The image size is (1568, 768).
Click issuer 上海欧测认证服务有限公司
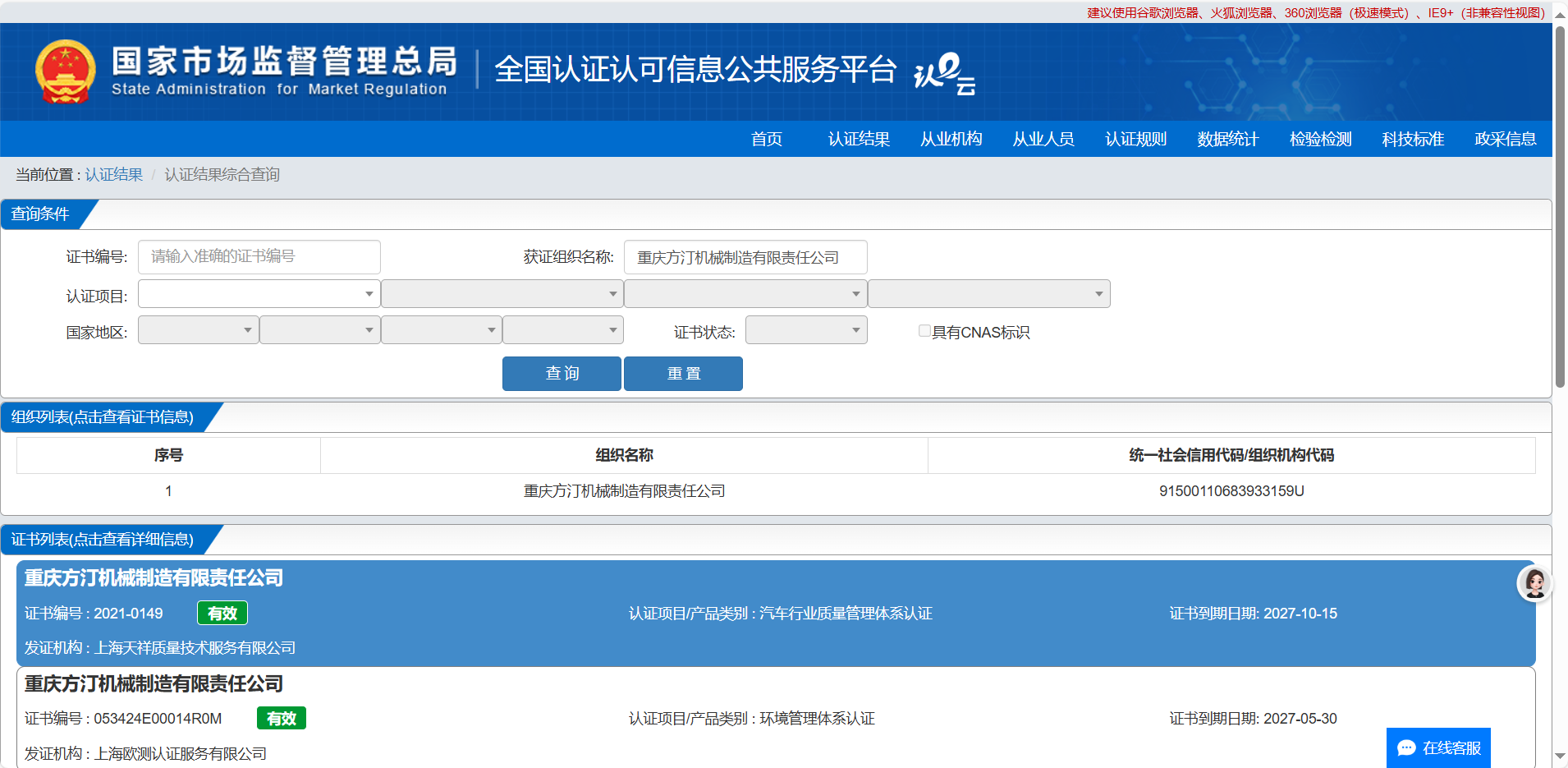click(x=181, y=754)
